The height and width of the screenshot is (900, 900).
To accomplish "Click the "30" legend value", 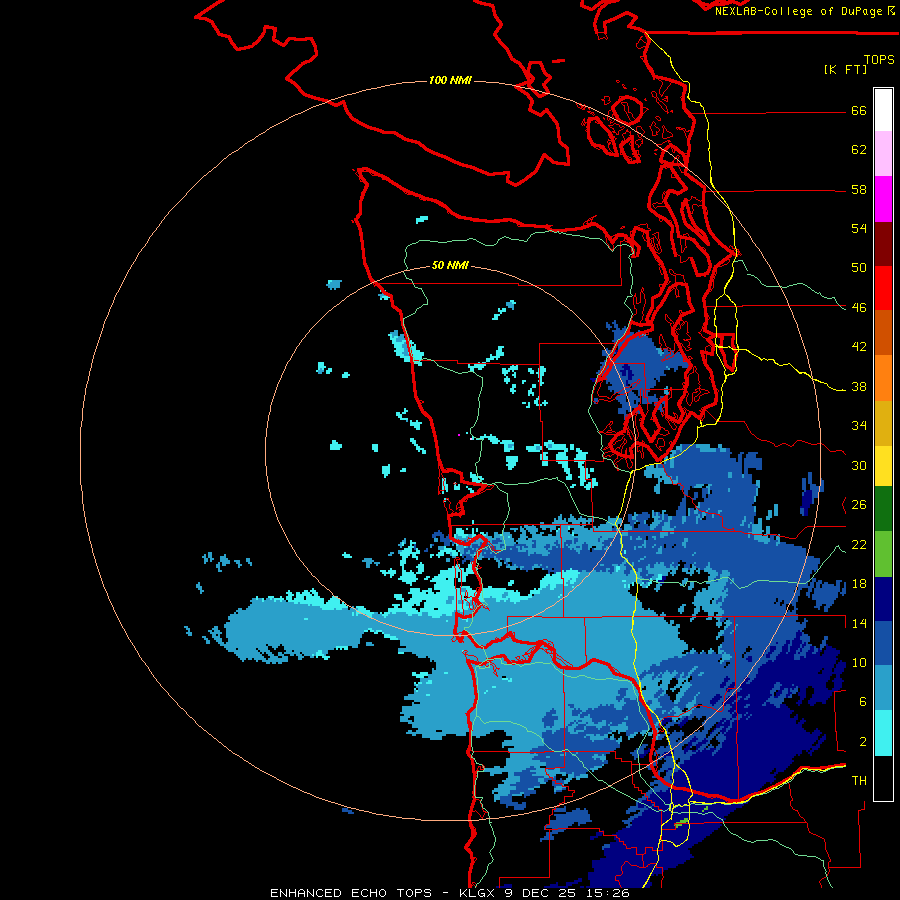I will [859, 465].
